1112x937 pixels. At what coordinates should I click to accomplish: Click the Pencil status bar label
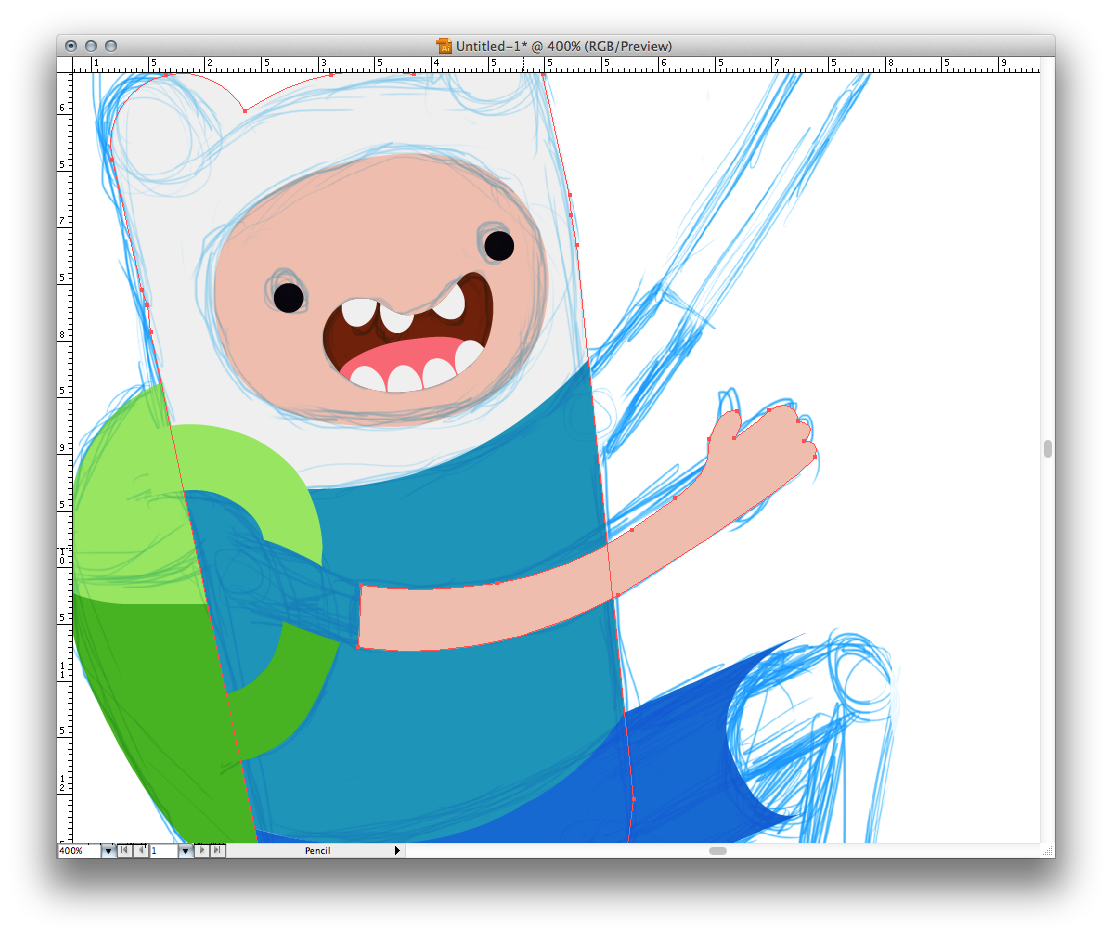coord(317,851)
